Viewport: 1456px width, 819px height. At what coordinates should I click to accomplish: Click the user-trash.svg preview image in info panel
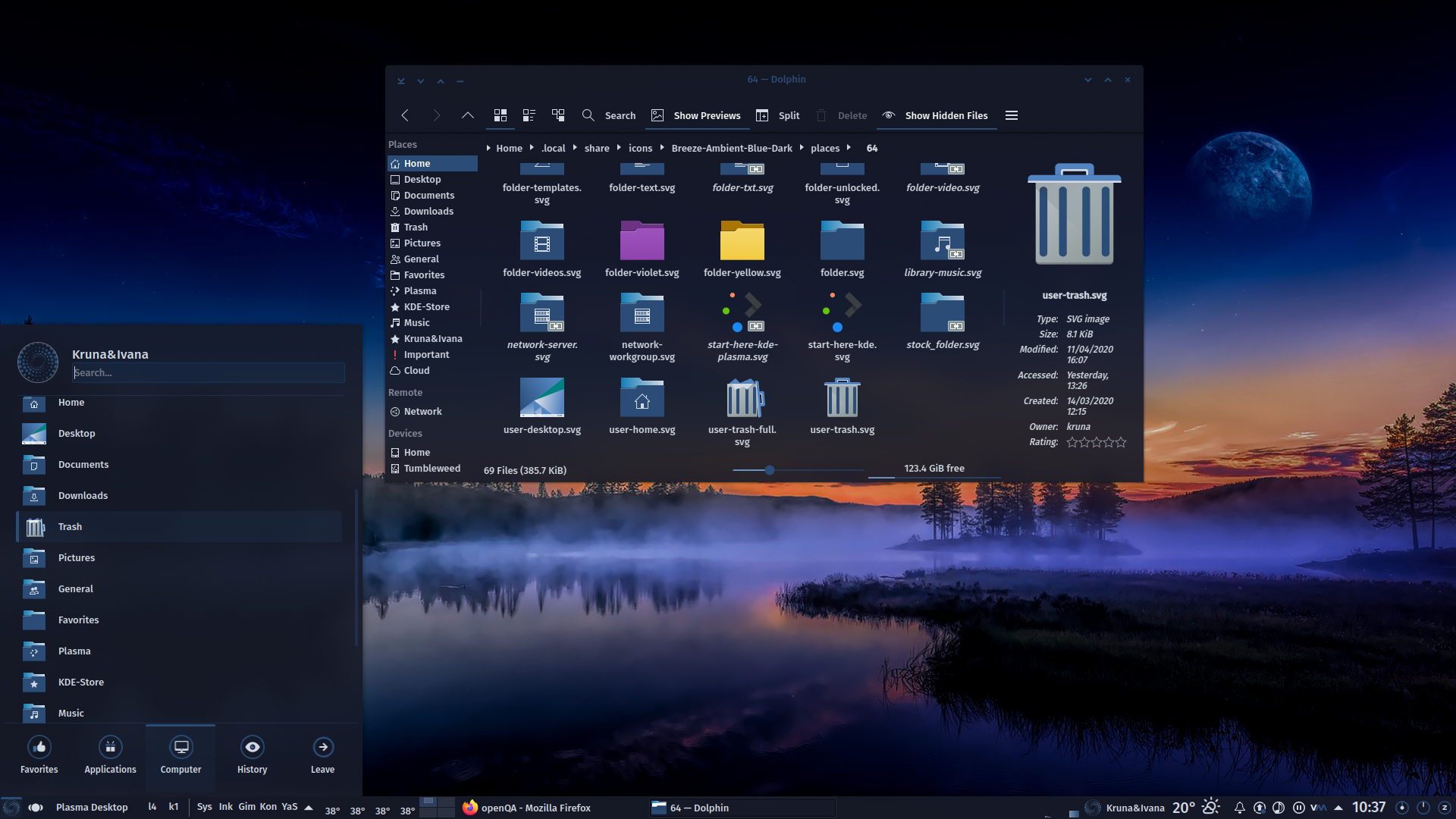pos(1074,215)
